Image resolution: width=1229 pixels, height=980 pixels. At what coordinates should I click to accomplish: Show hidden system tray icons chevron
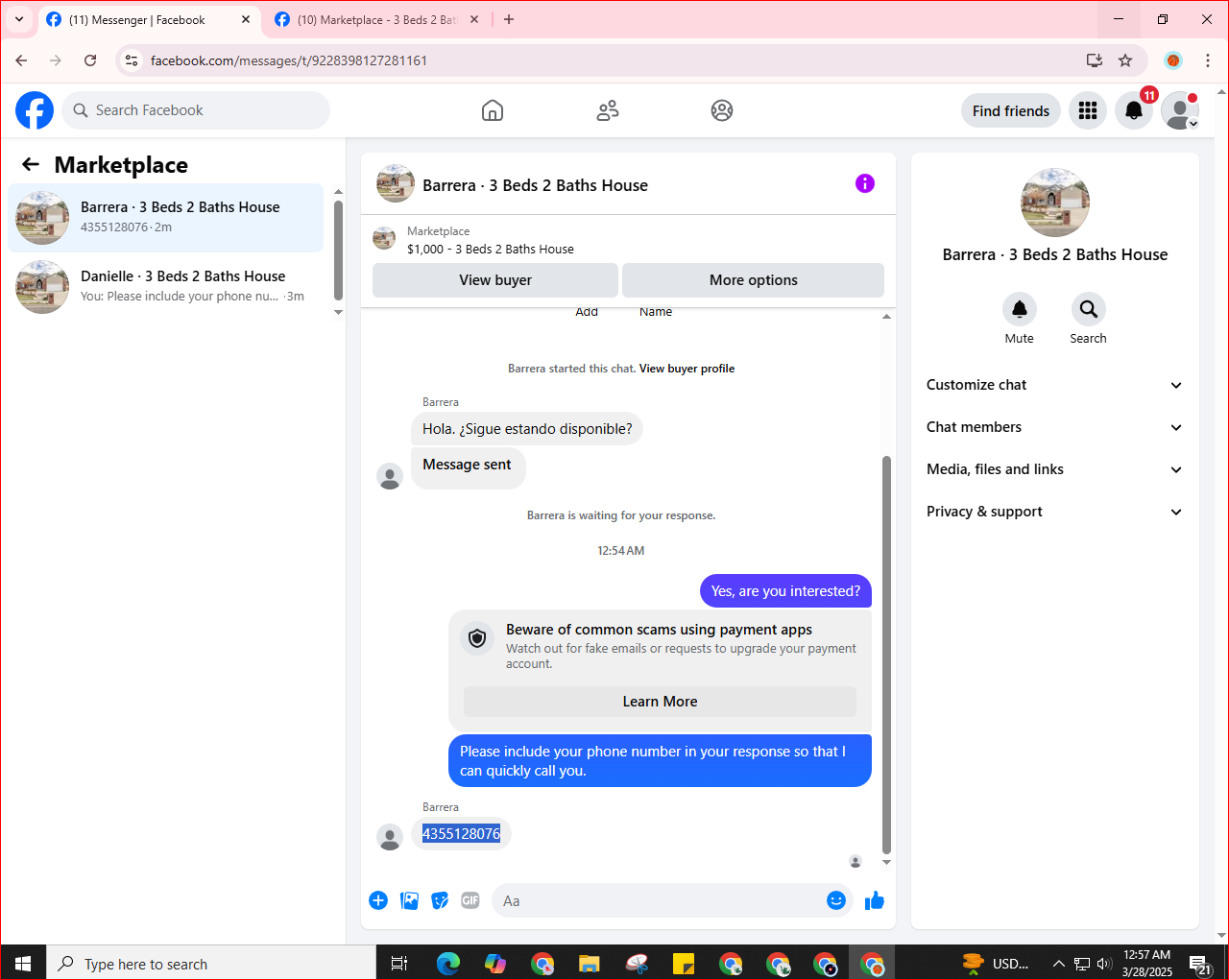click(x=1058, y=963)
